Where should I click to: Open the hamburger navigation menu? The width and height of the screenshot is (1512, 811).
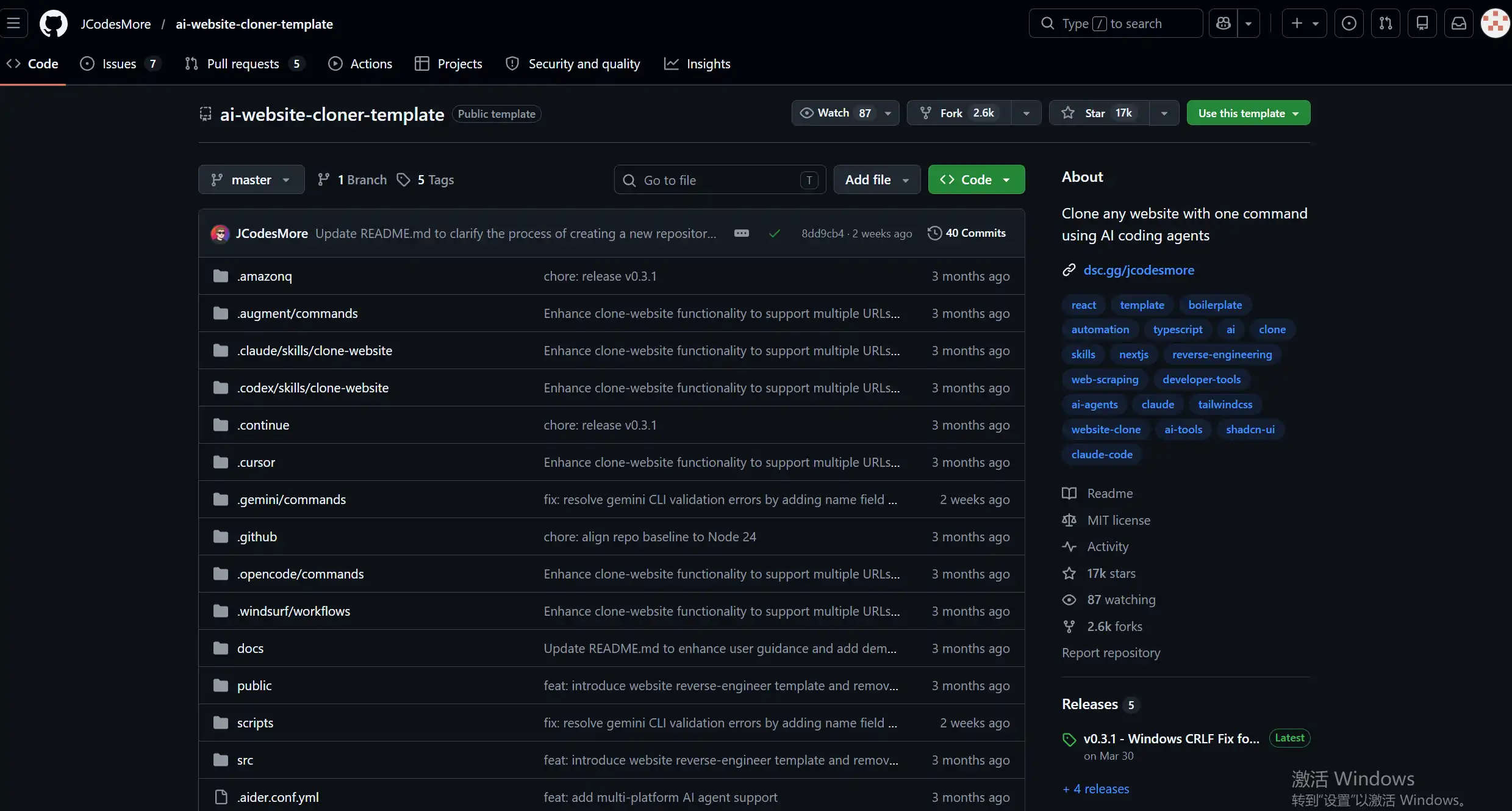click(x=13, y=24)
